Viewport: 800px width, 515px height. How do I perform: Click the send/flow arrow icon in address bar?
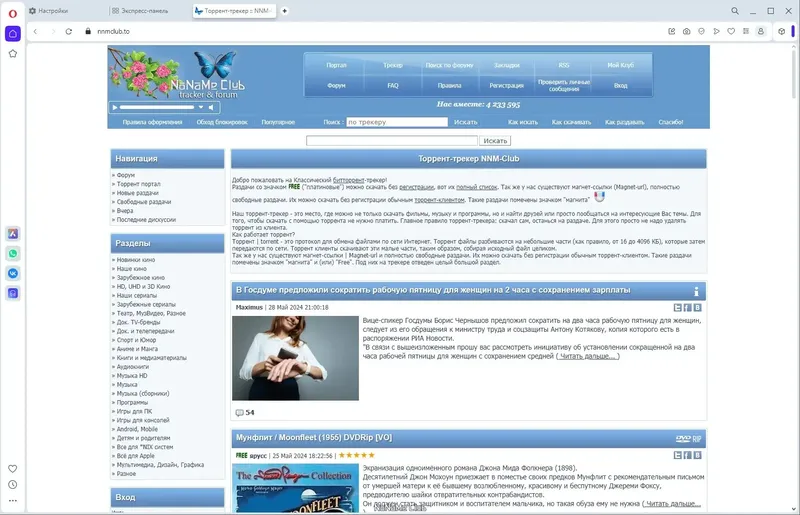point(716,31)
